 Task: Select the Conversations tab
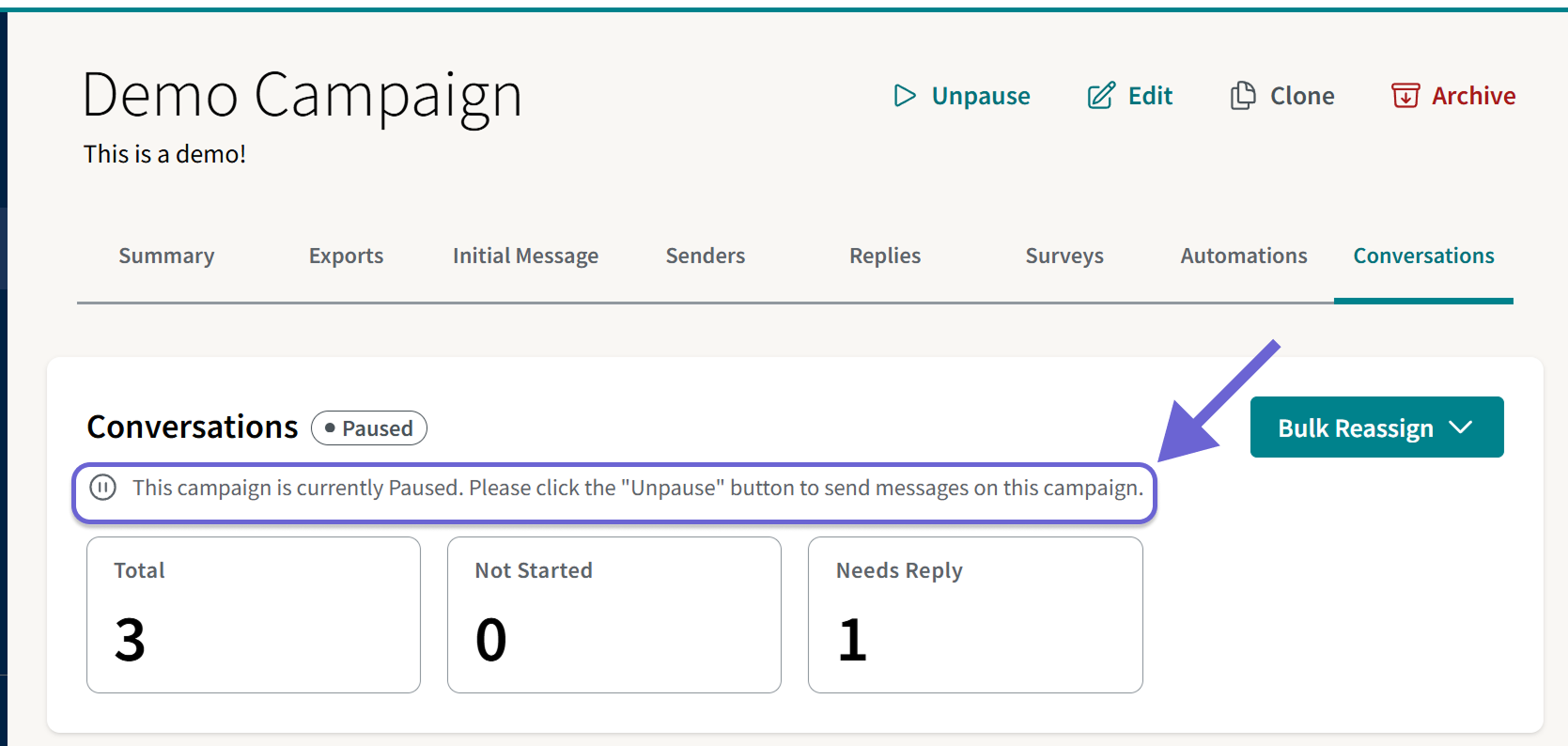click(1423, 256)
